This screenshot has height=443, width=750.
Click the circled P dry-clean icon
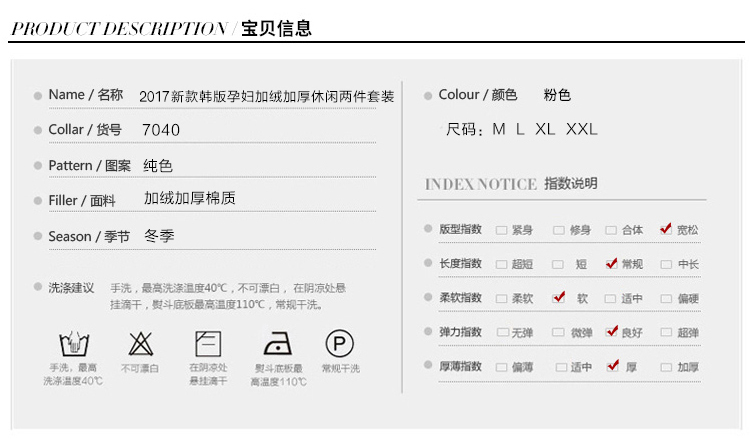click(340, 343)
